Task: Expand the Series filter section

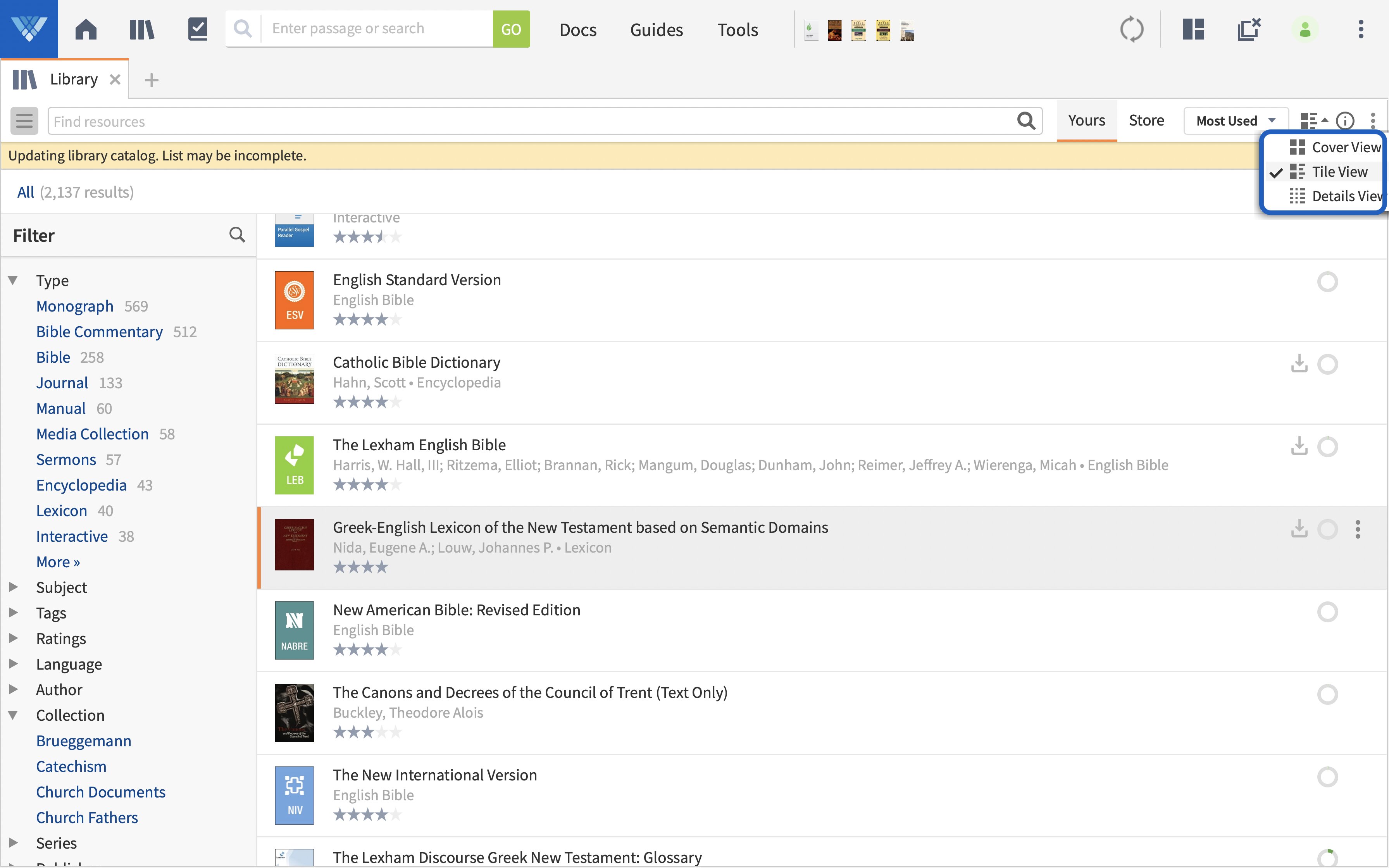Action: pos(13,843)
